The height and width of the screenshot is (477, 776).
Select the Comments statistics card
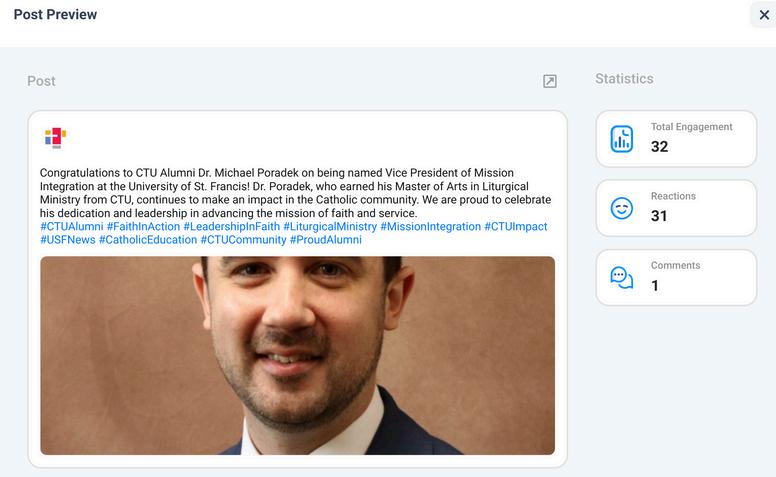click(676, 278)
